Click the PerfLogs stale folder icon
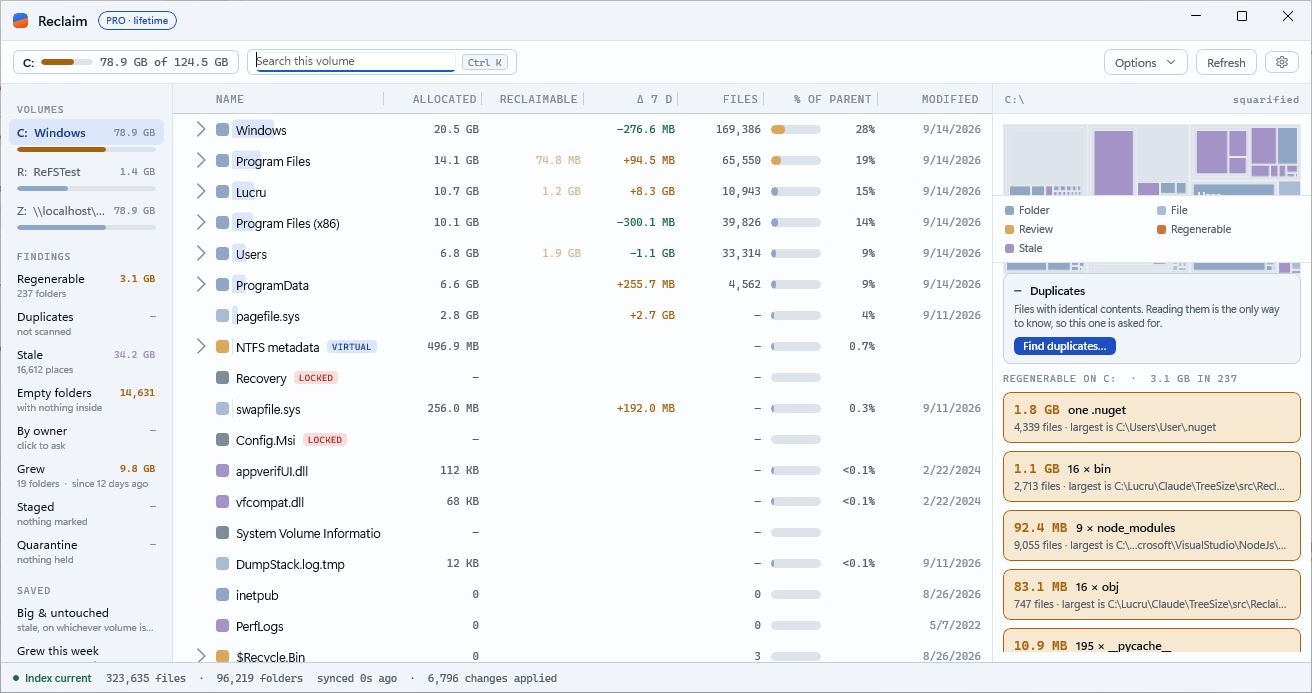Image resolution: width=1312 pixels, height=693 pixels. point(223,626)
